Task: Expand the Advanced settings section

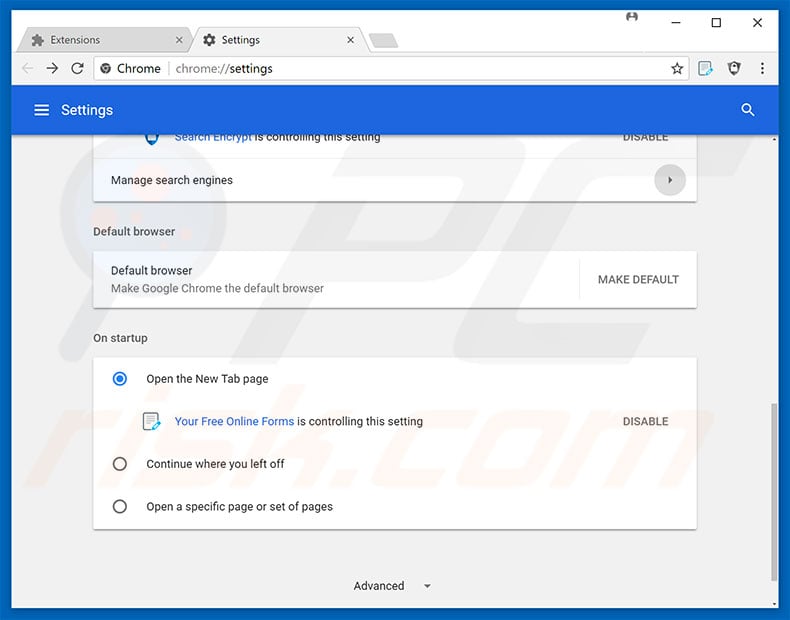Action: (392, 586)
